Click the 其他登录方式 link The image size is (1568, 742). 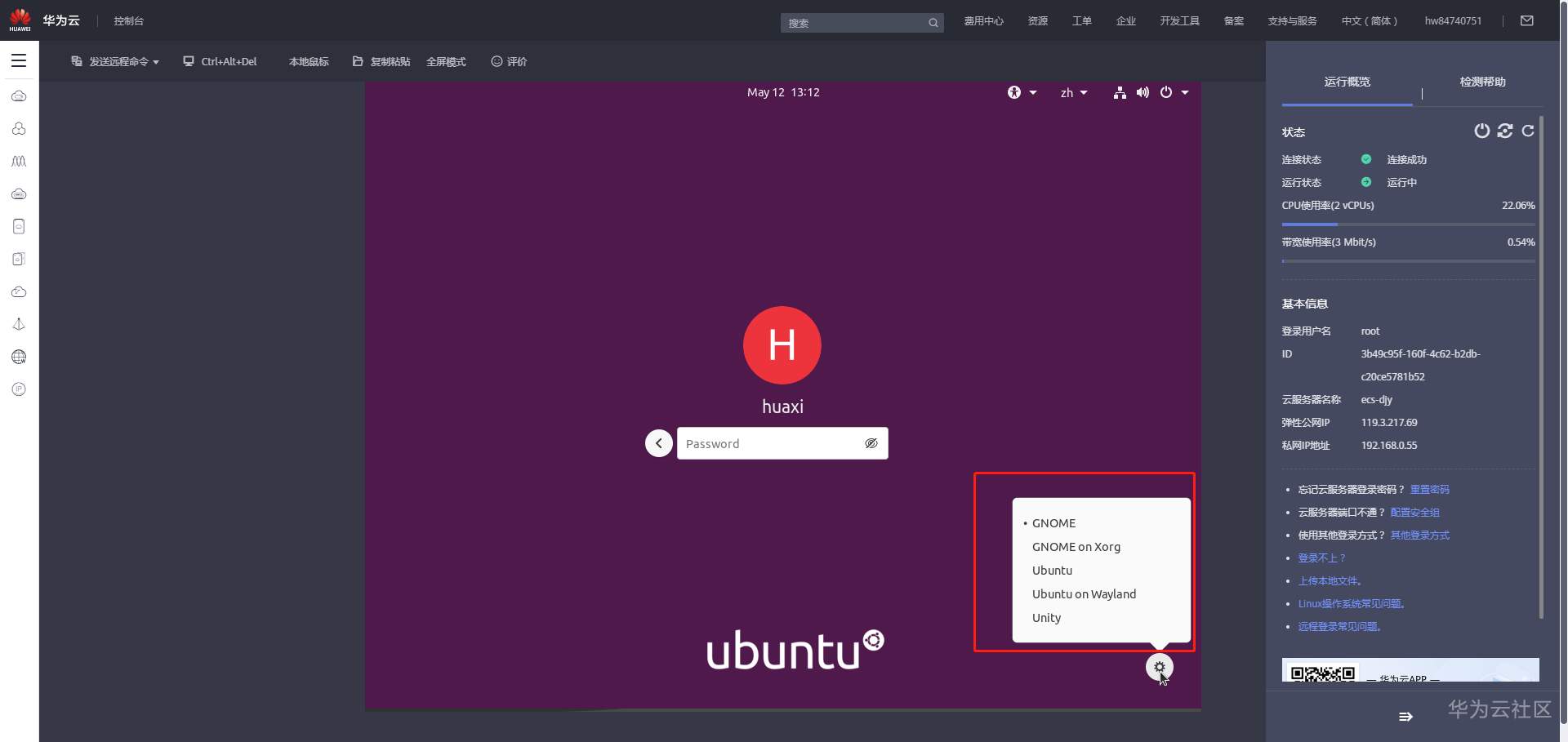click(x=1420, y=535)
